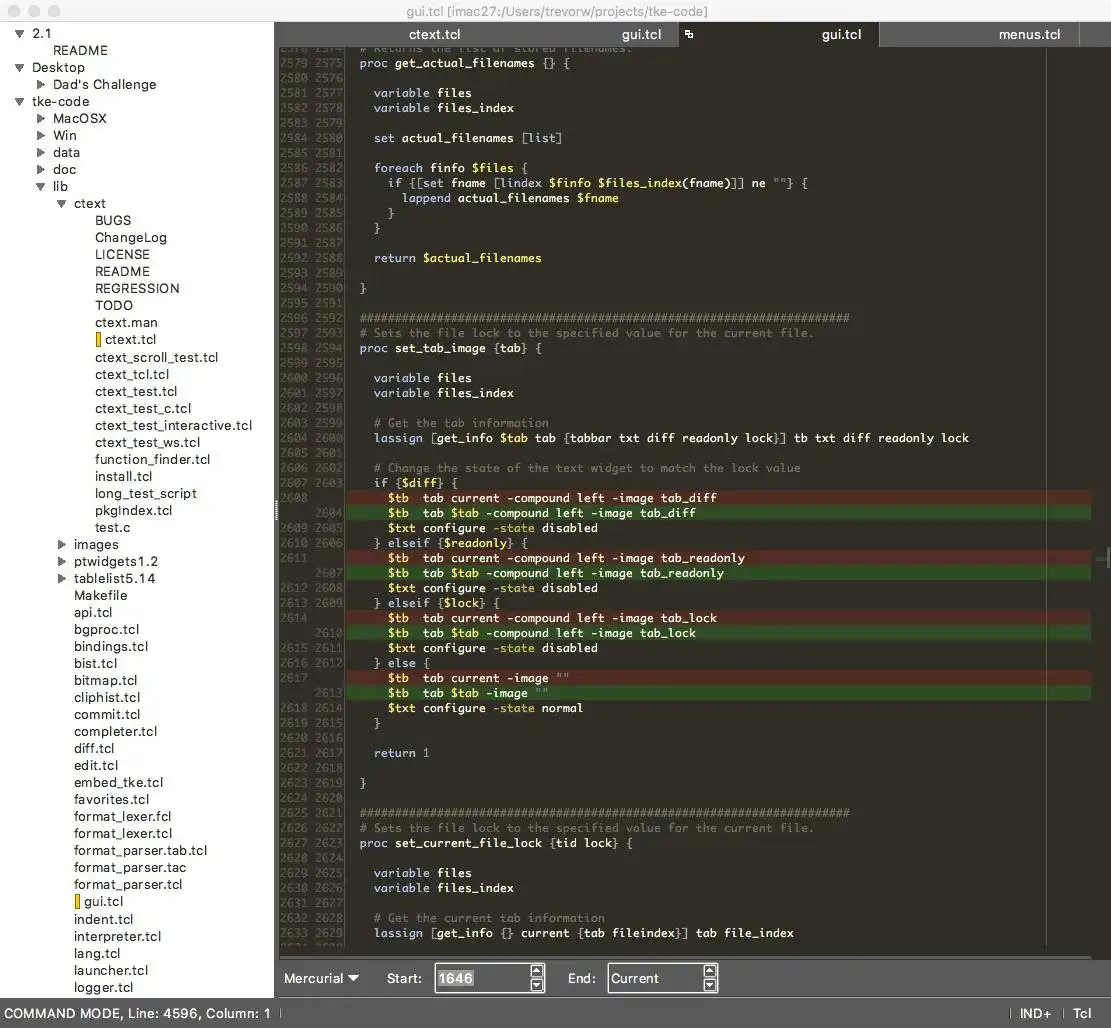Collapse the 2.1 folder
Viewport: 1111px width, 1028px height.
[20, 33]
